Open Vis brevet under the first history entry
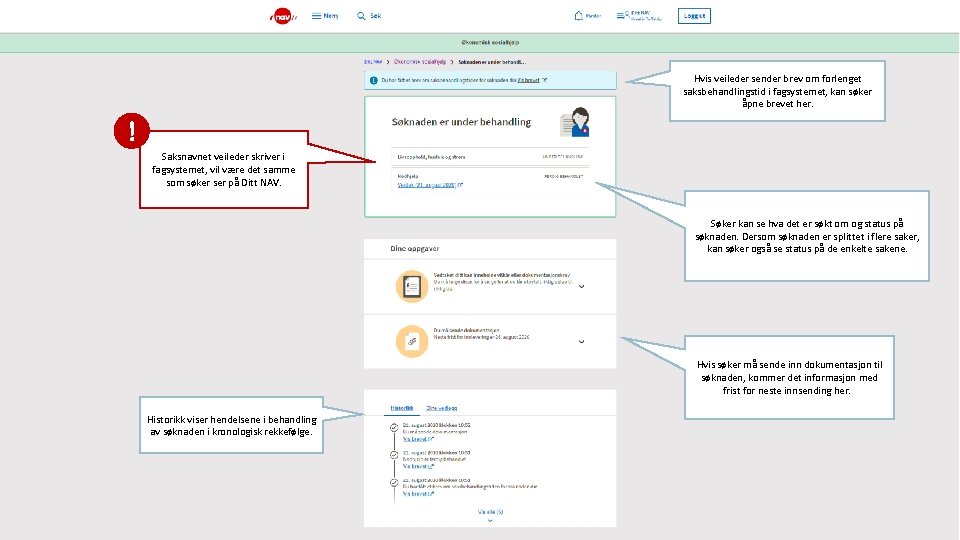The image size is (960, 540). tap(418, 439)
